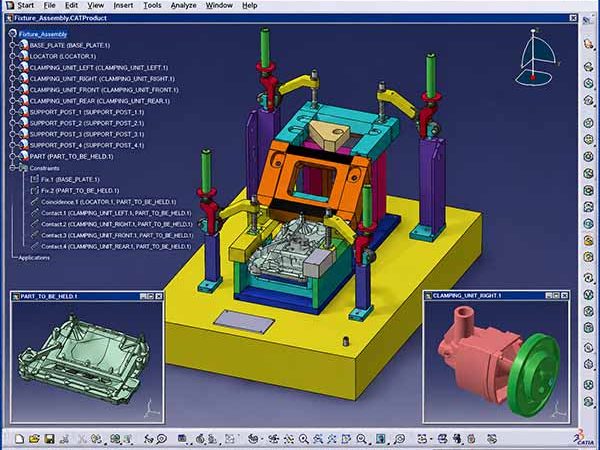Click the Open file folder icon
The image size is (600, 450).
[34, 439]
